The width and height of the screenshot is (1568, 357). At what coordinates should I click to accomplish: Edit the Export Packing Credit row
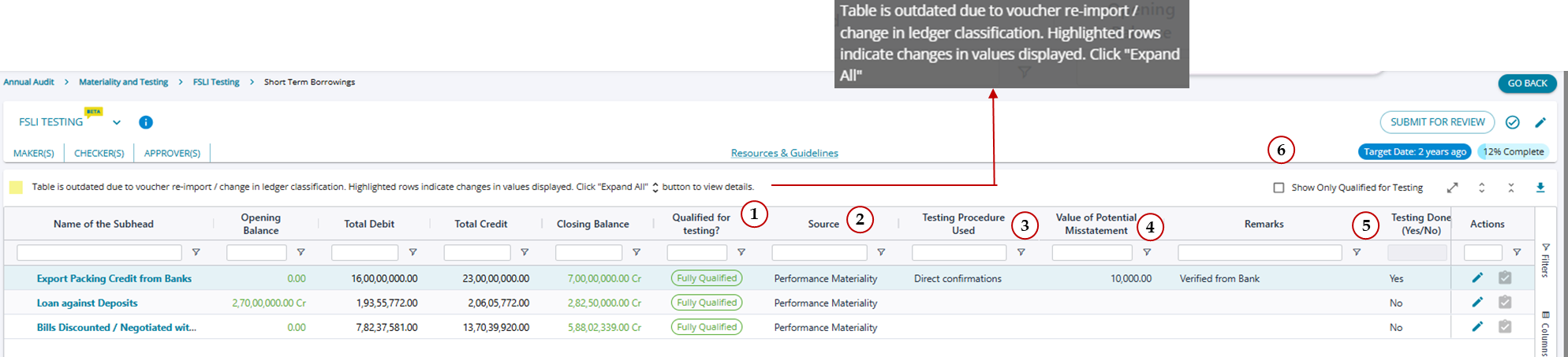click(x=1477, y=277)
